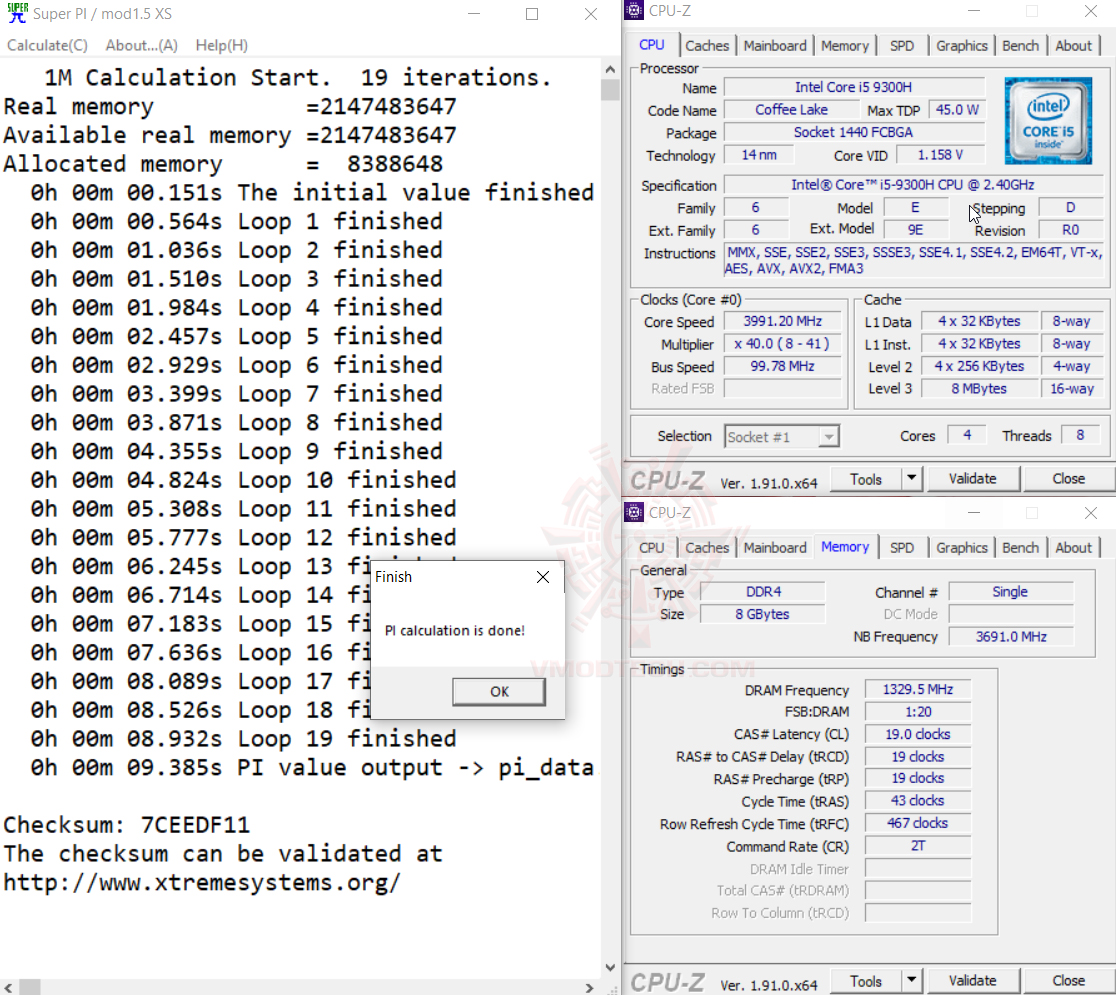1116x995 pixels.
Task: Click the horizontal scrollbar thumb in Super PI
Action: tap(30, 987)
